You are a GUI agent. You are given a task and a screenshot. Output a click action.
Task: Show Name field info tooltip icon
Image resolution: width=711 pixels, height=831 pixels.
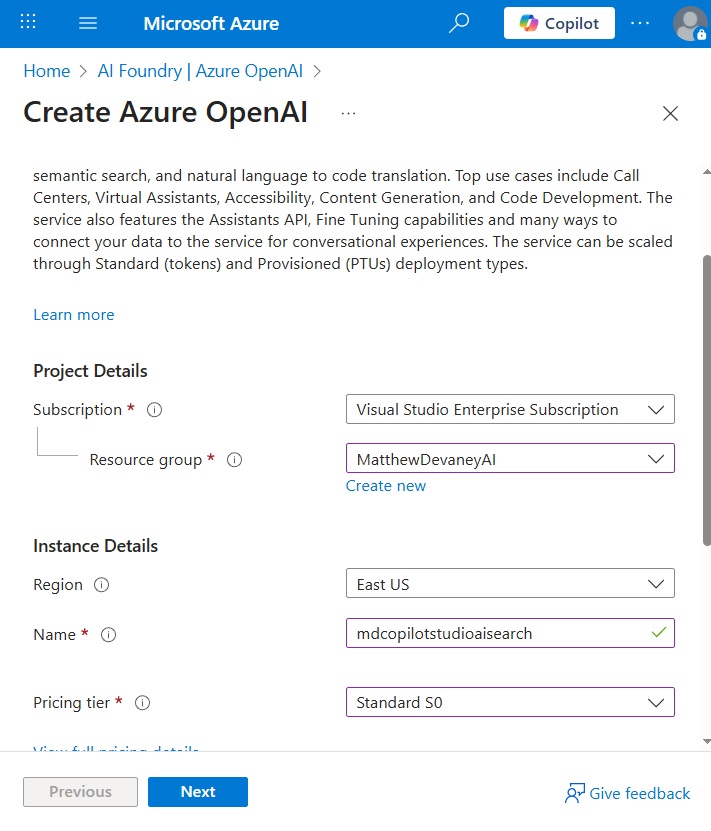click(x=108, y=634)
